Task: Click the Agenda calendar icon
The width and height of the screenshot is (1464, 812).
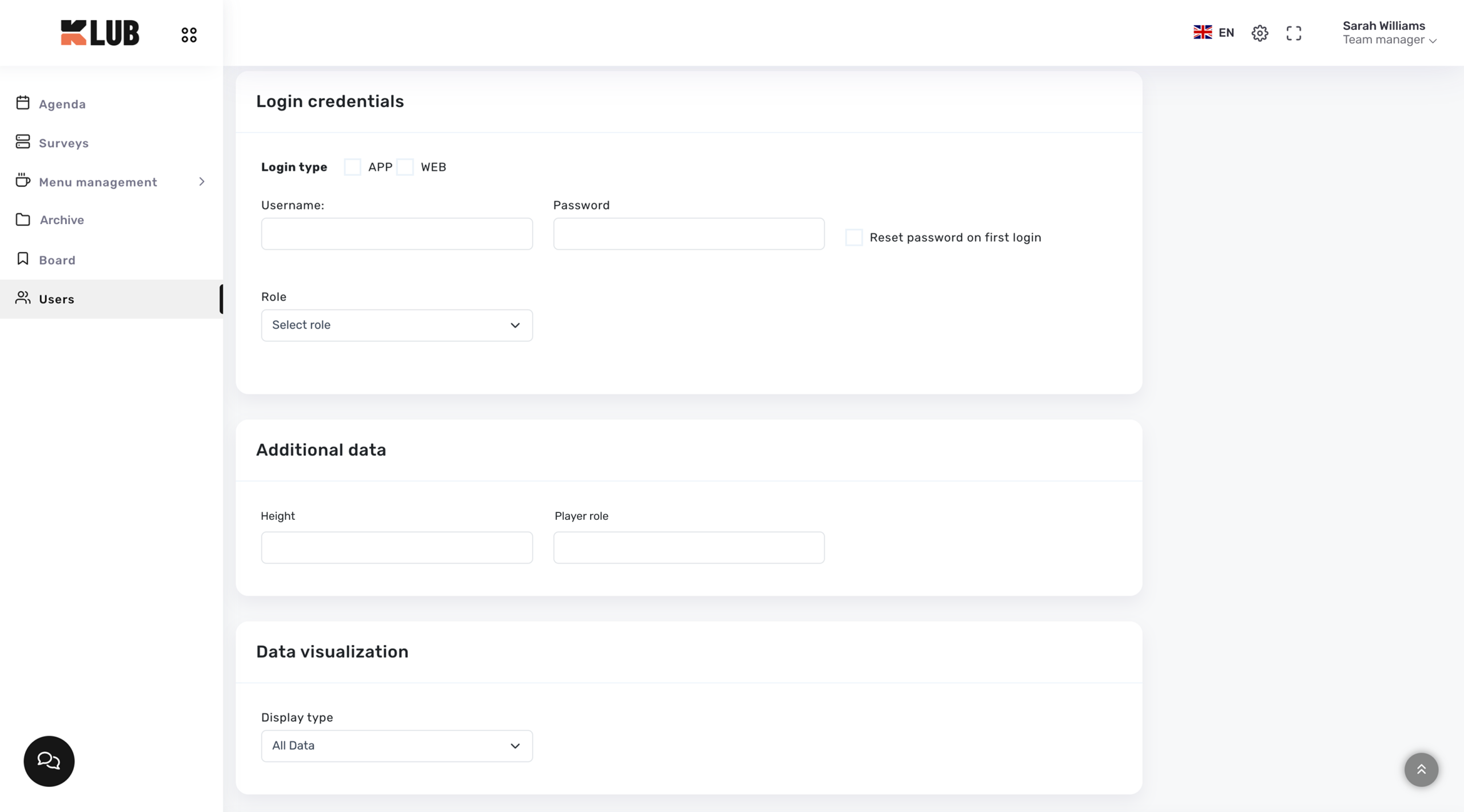Action: 23,103
